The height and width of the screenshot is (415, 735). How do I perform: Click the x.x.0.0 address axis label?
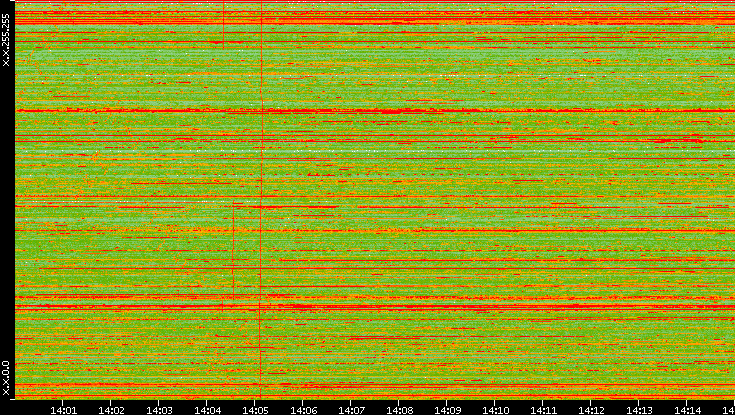6,378
